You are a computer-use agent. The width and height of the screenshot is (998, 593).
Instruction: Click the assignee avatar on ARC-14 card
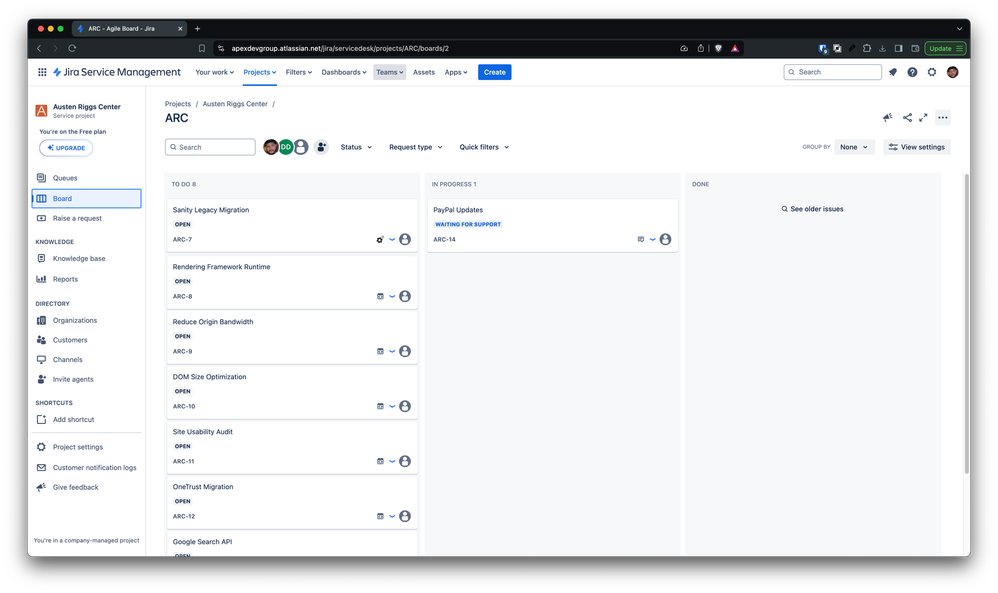click(x=665, y=240)
